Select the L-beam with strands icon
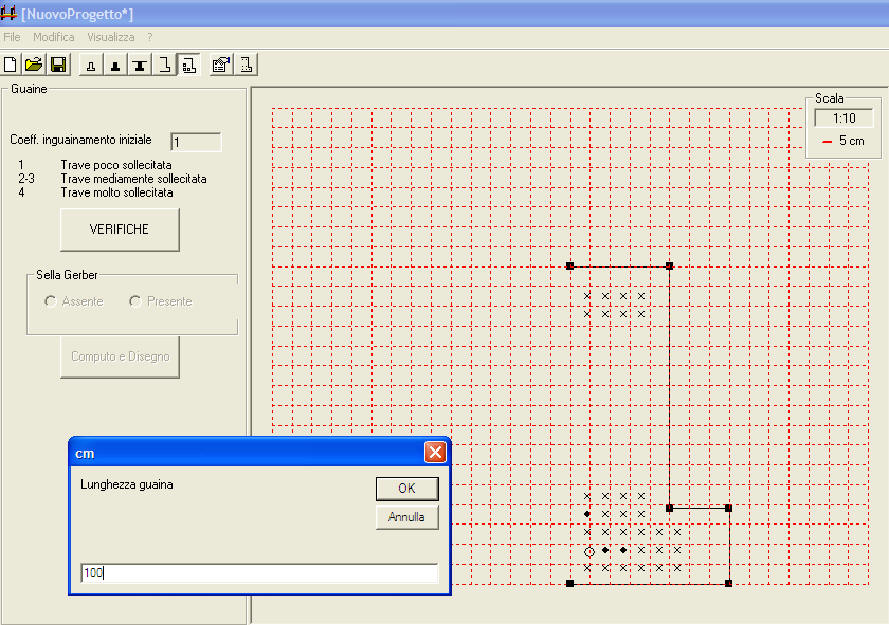Image resolution: width=889 pixels, height=625 pixels. [x=188, y=65]
